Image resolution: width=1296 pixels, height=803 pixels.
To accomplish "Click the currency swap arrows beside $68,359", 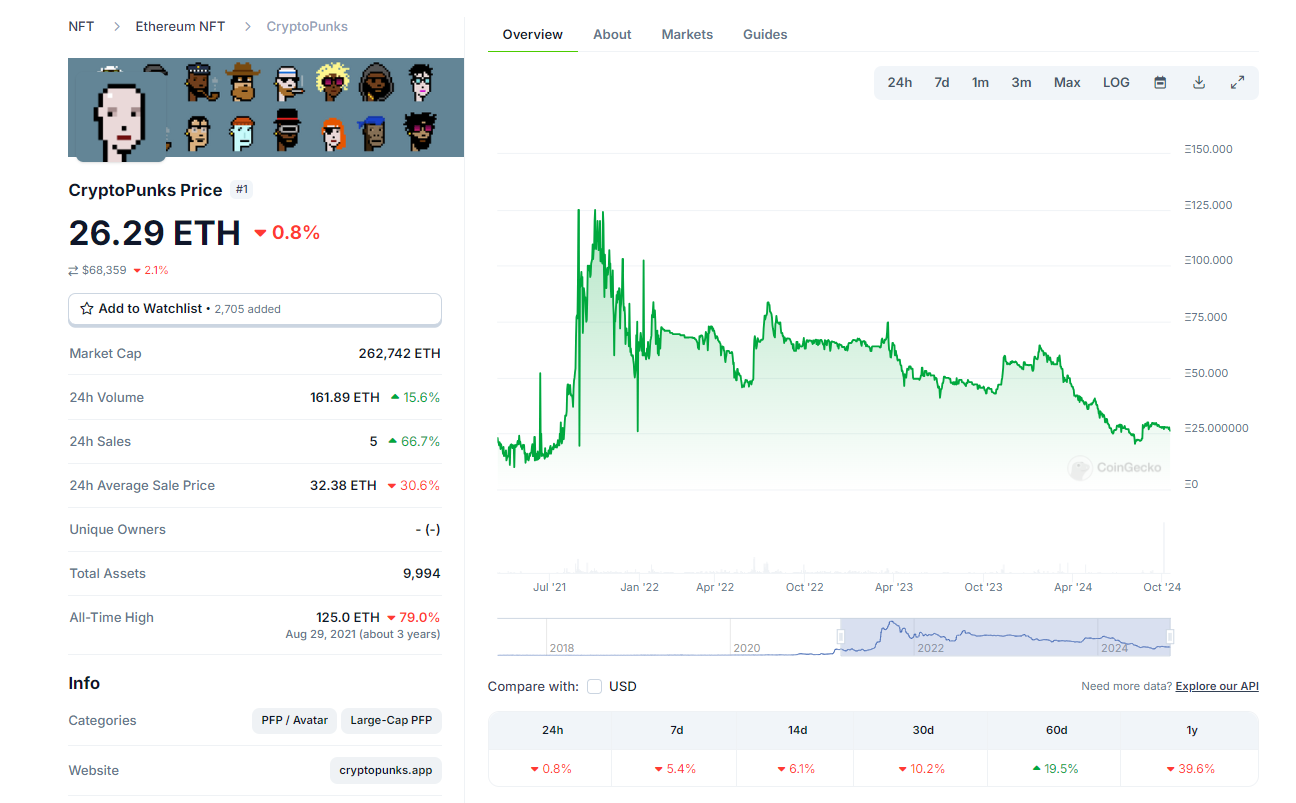I will (x=71, y=270).
